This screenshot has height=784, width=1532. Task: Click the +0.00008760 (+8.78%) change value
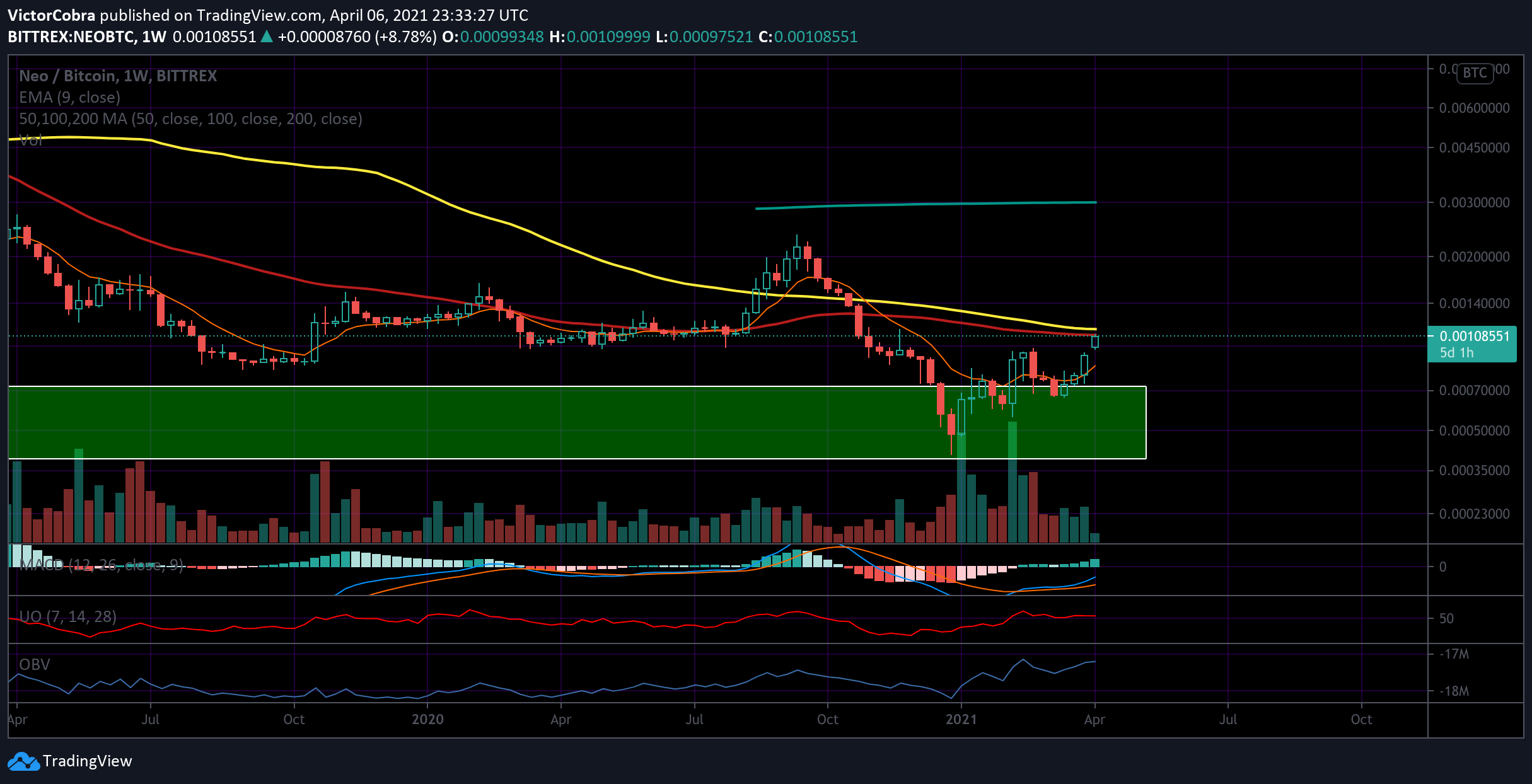pyautogui.click(x=357, y=37)
